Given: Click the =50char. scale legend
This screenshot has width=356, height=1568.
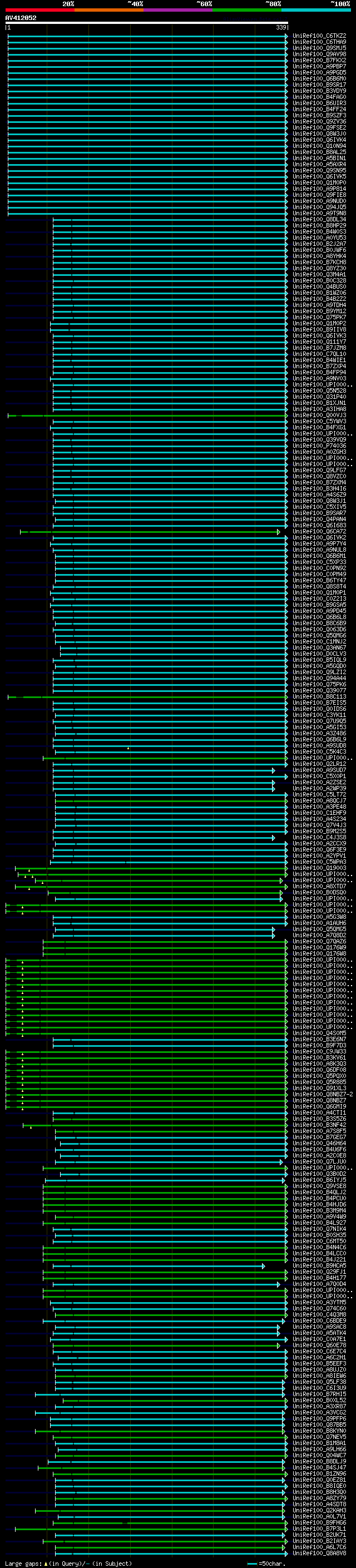Looking at the screenshot, I should point(266,1564).
